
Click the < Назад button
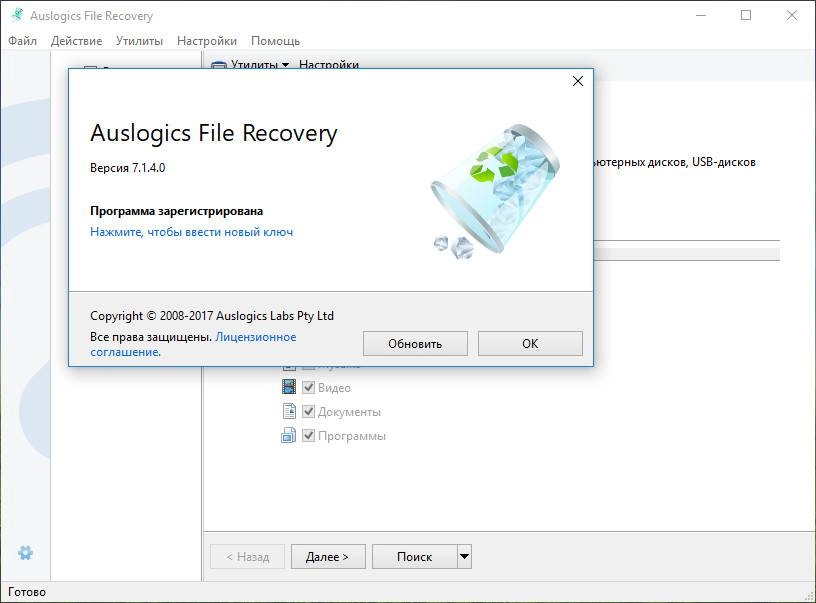[x=248, y=557]
